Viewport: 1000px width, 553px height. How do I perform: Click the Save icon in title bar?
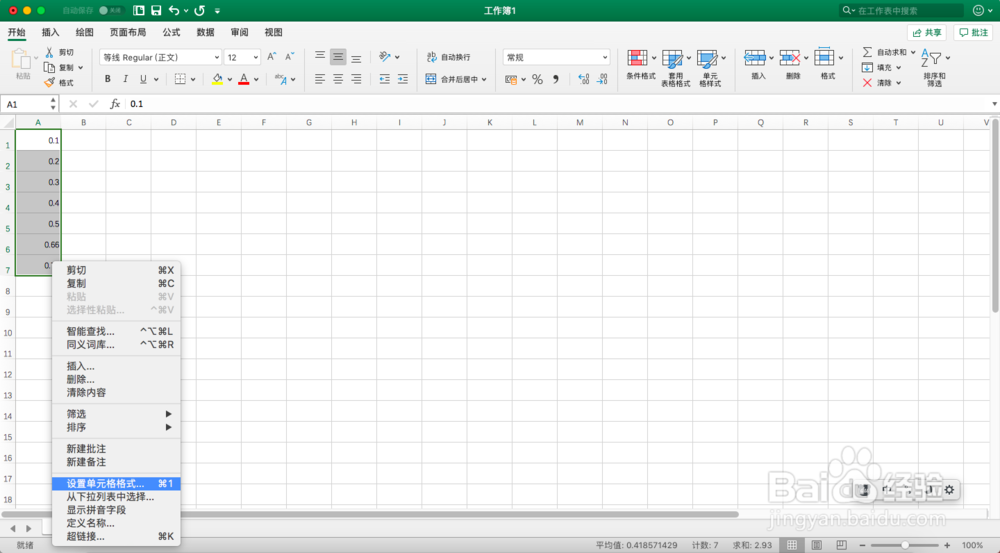(x=156, y=10)
